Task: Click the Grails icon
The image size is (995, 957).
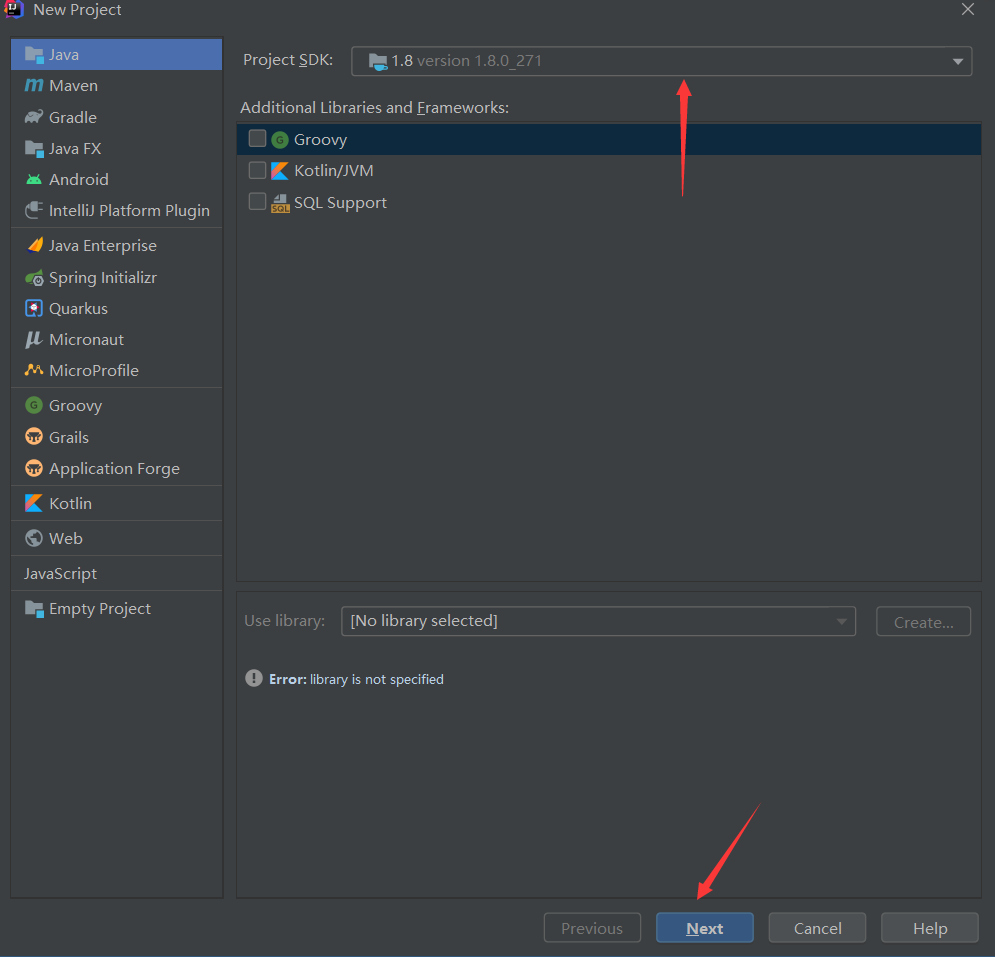Action: (x=34, y=437)
